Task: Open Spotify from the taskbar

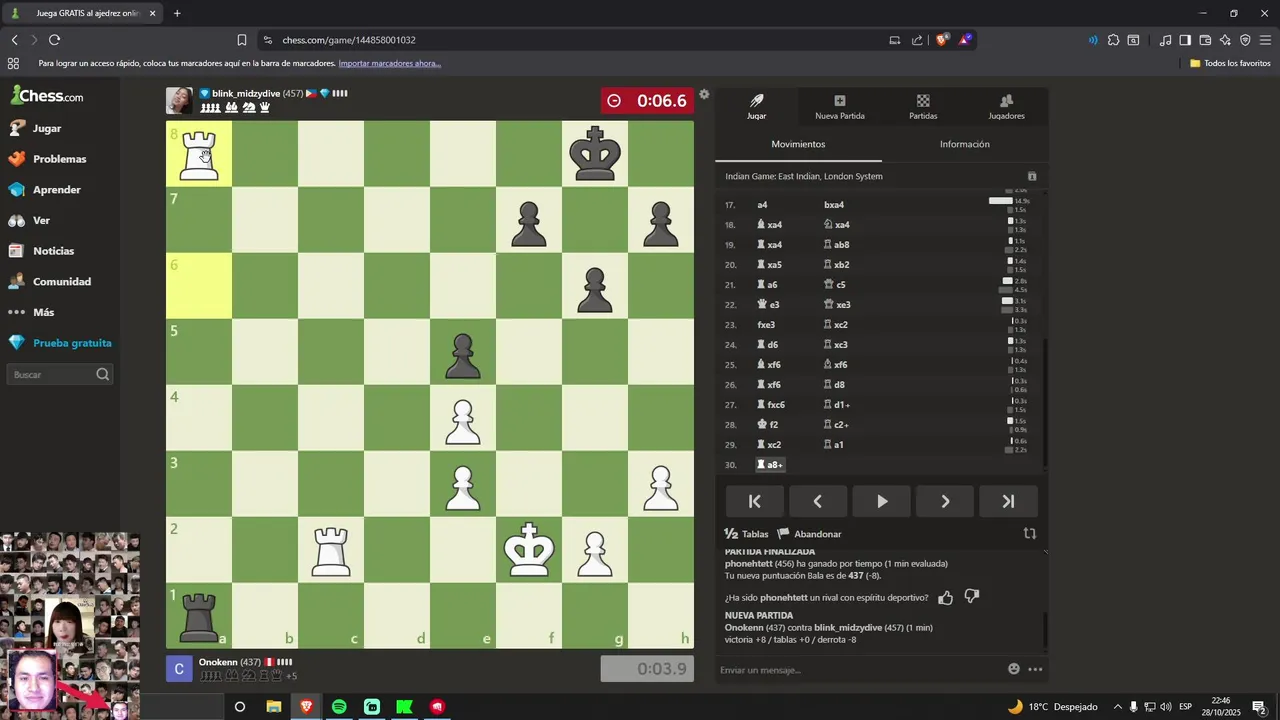Action: coord(339,707)
